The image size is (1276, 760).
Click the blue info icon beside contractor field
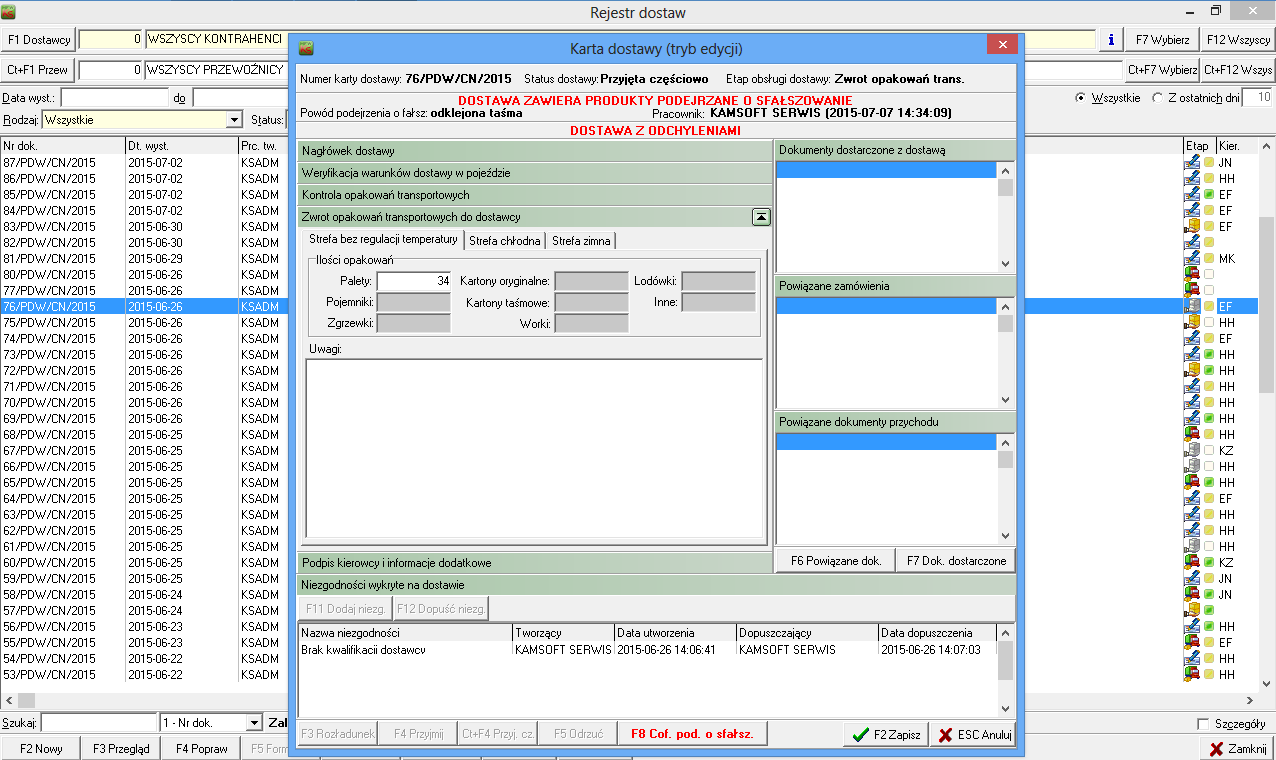[1111, 40]
